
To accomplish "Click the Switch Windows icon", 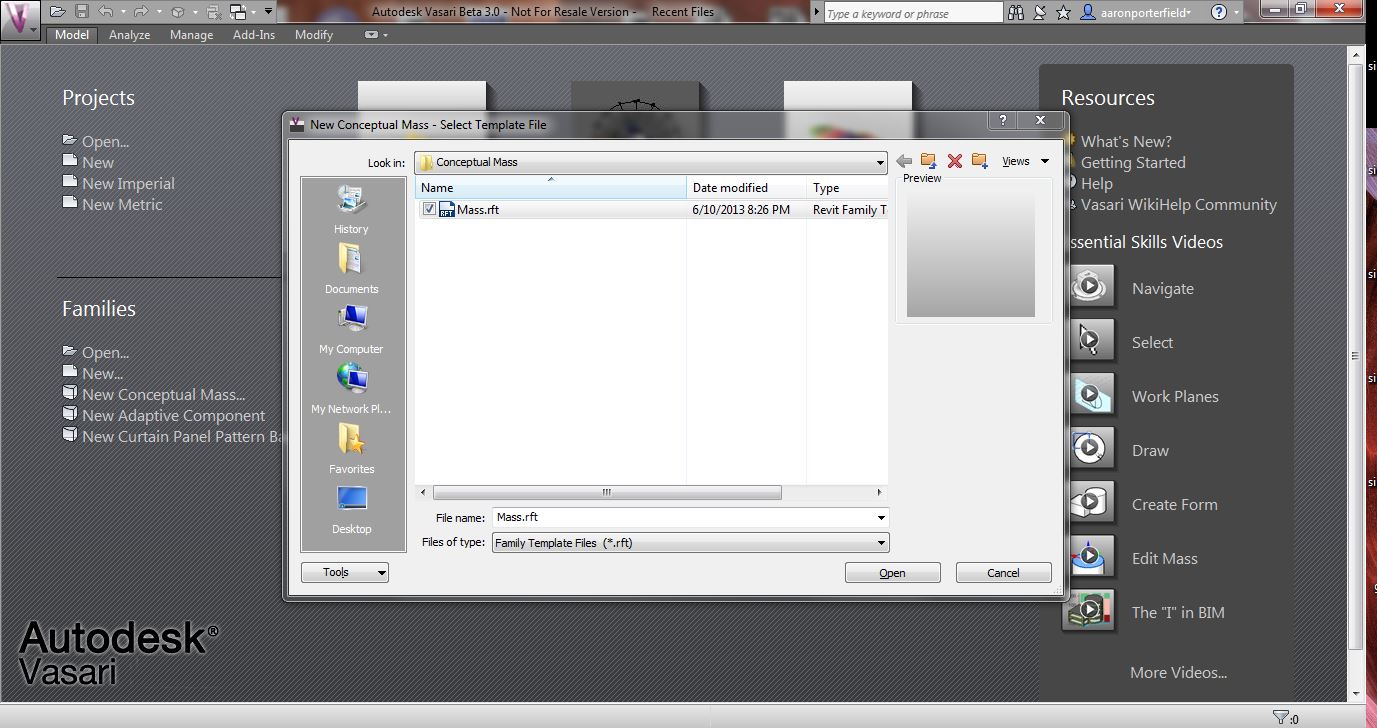I will click(239, 12).
